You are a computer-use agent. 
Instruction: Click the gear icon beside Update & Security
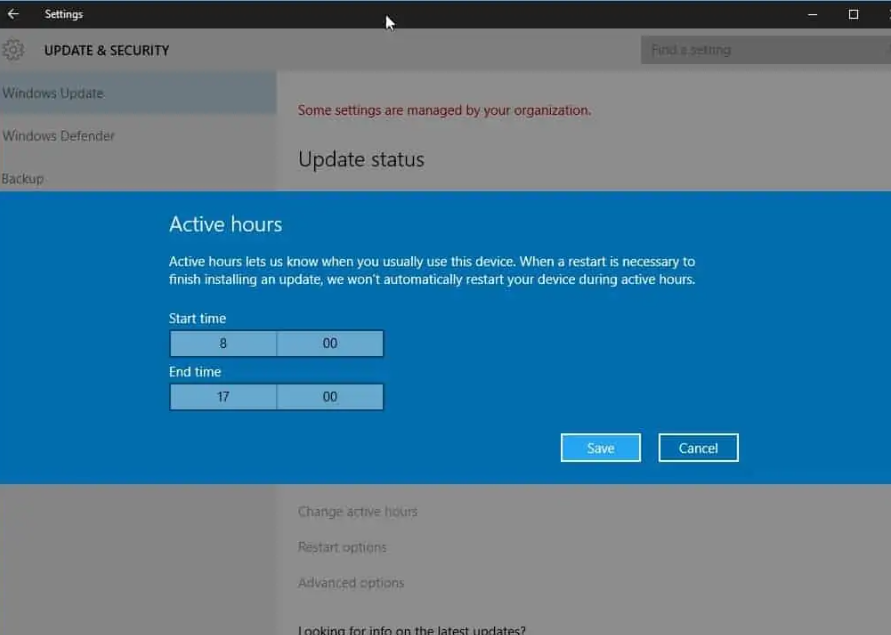click(x=13, y=50)
